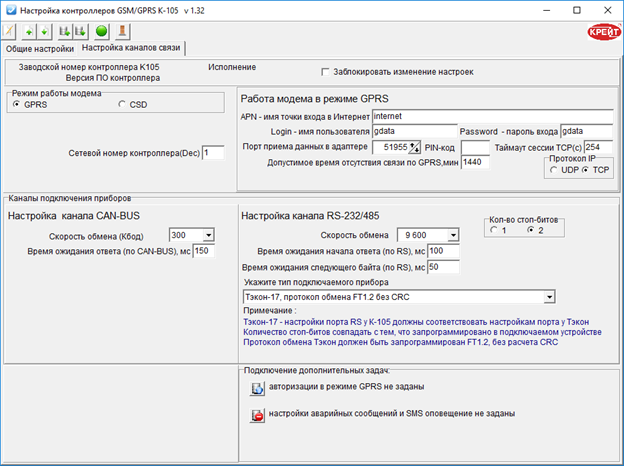Click the APN access point input field

tap(493, 116)
